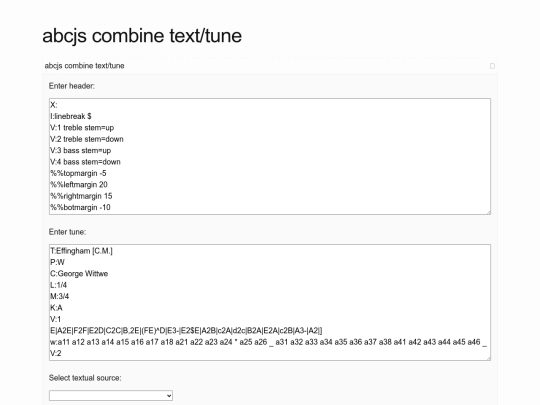The width and height of the screenshot is (540, 405).
Task: Click the 'V:4 bass stem=down' line
Action: pyautogui.click(x=85, y=162)
